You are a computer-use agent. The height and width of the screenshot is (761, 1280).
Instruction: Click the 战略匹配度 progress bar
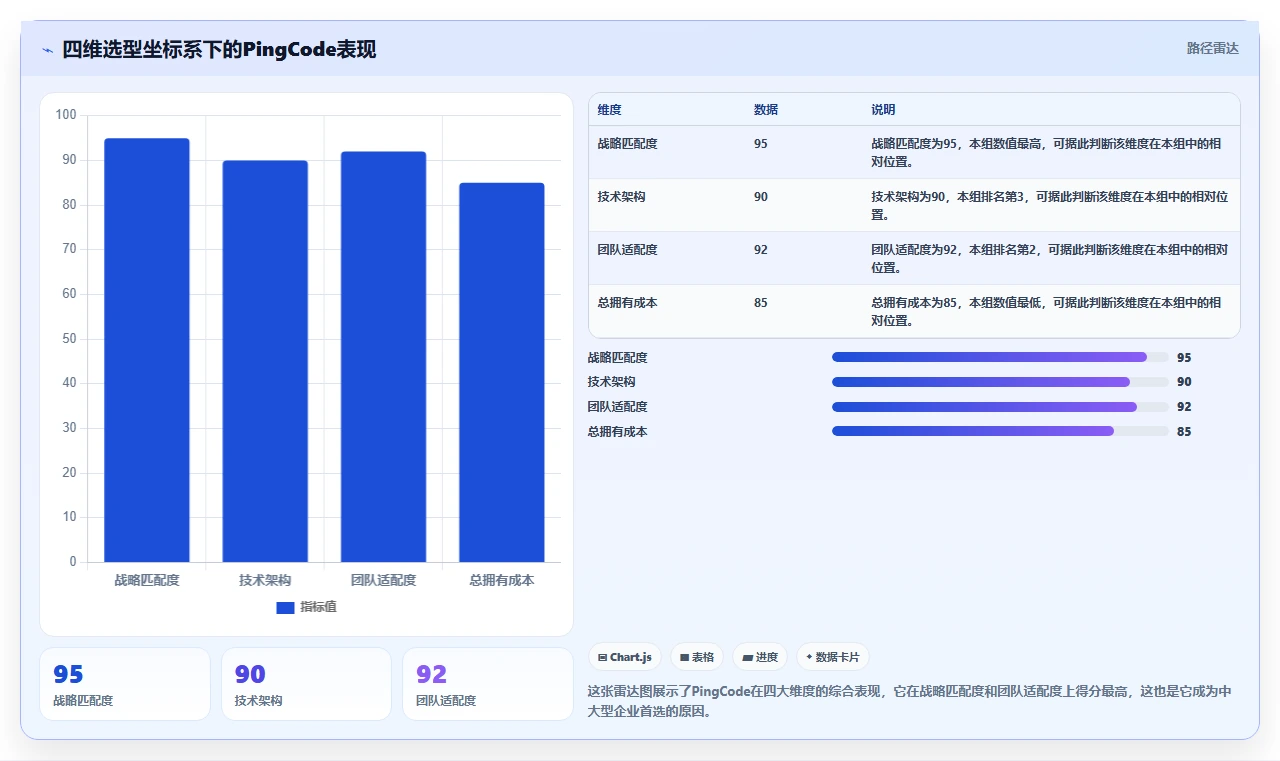click(x=1000, y=357)
